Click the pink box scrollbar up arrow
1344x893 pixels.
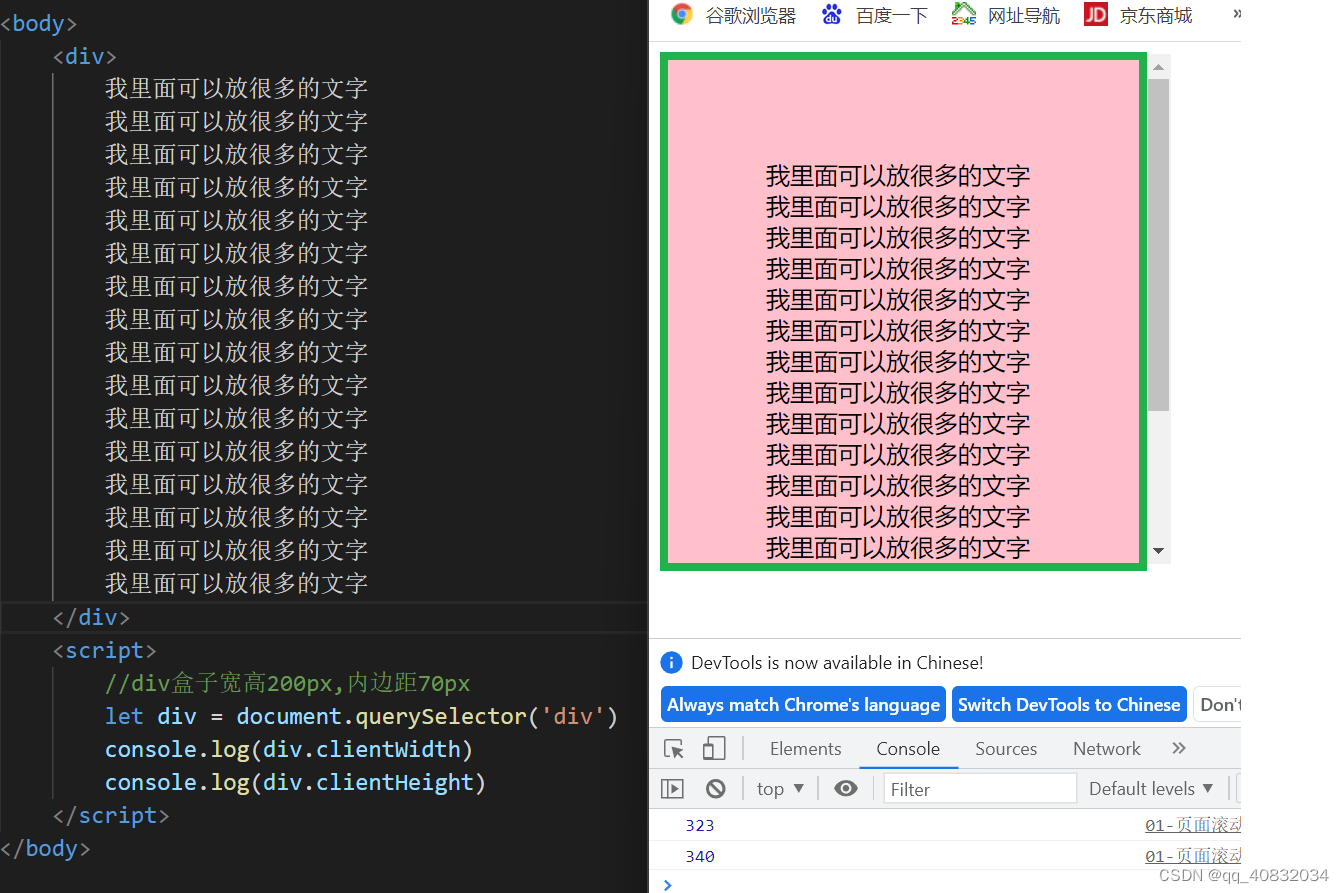pos(1159,68)
